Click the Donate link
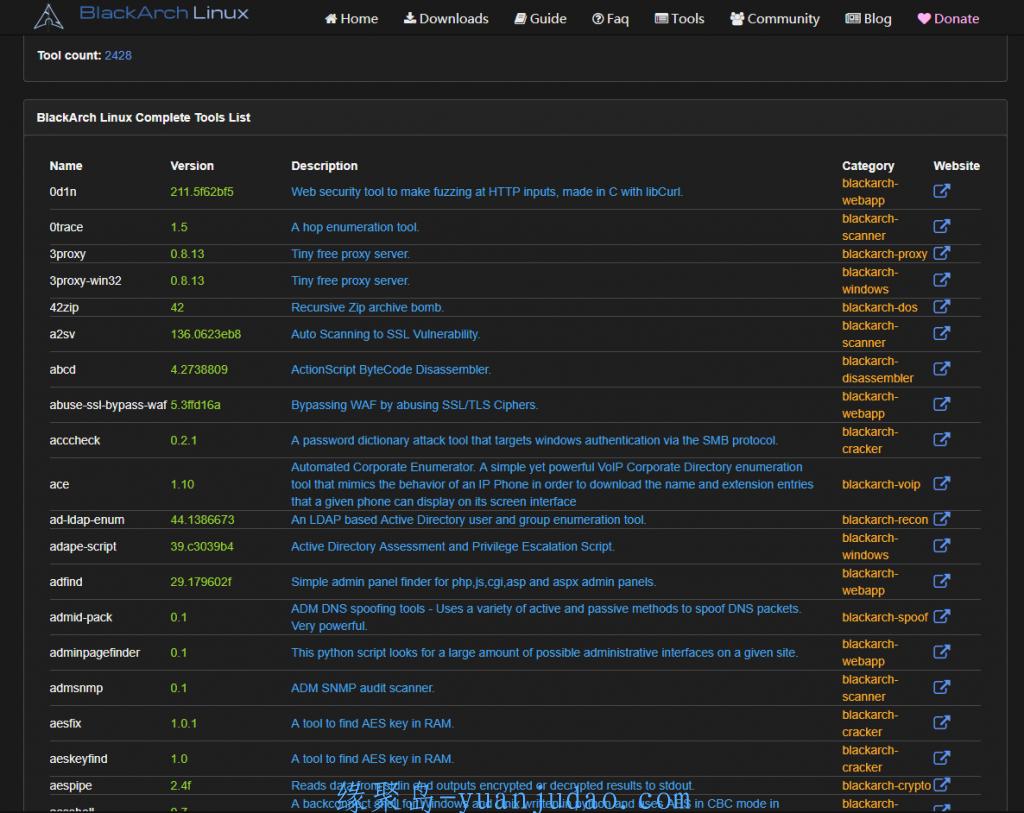This screenshot has width=1024, height=813. point(948,18)
